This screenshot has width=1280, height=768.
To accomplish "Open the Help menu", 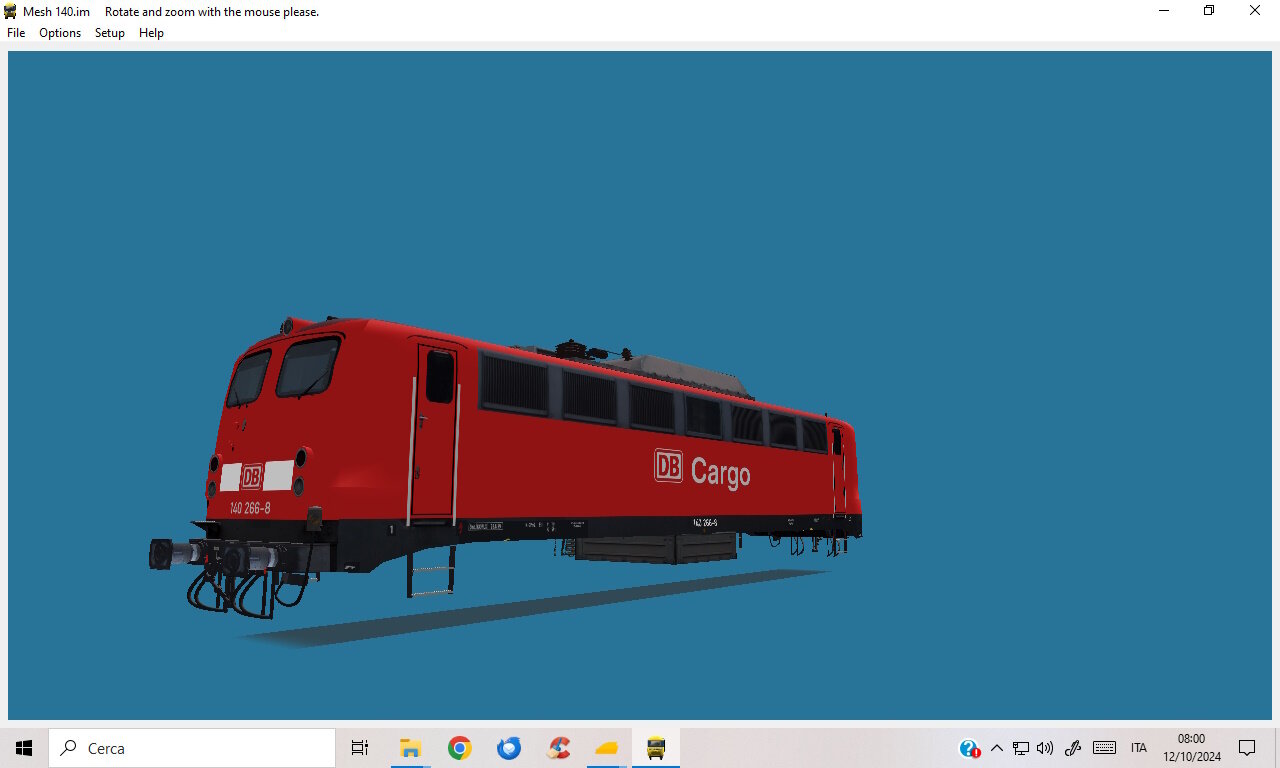I will [151, 33].
